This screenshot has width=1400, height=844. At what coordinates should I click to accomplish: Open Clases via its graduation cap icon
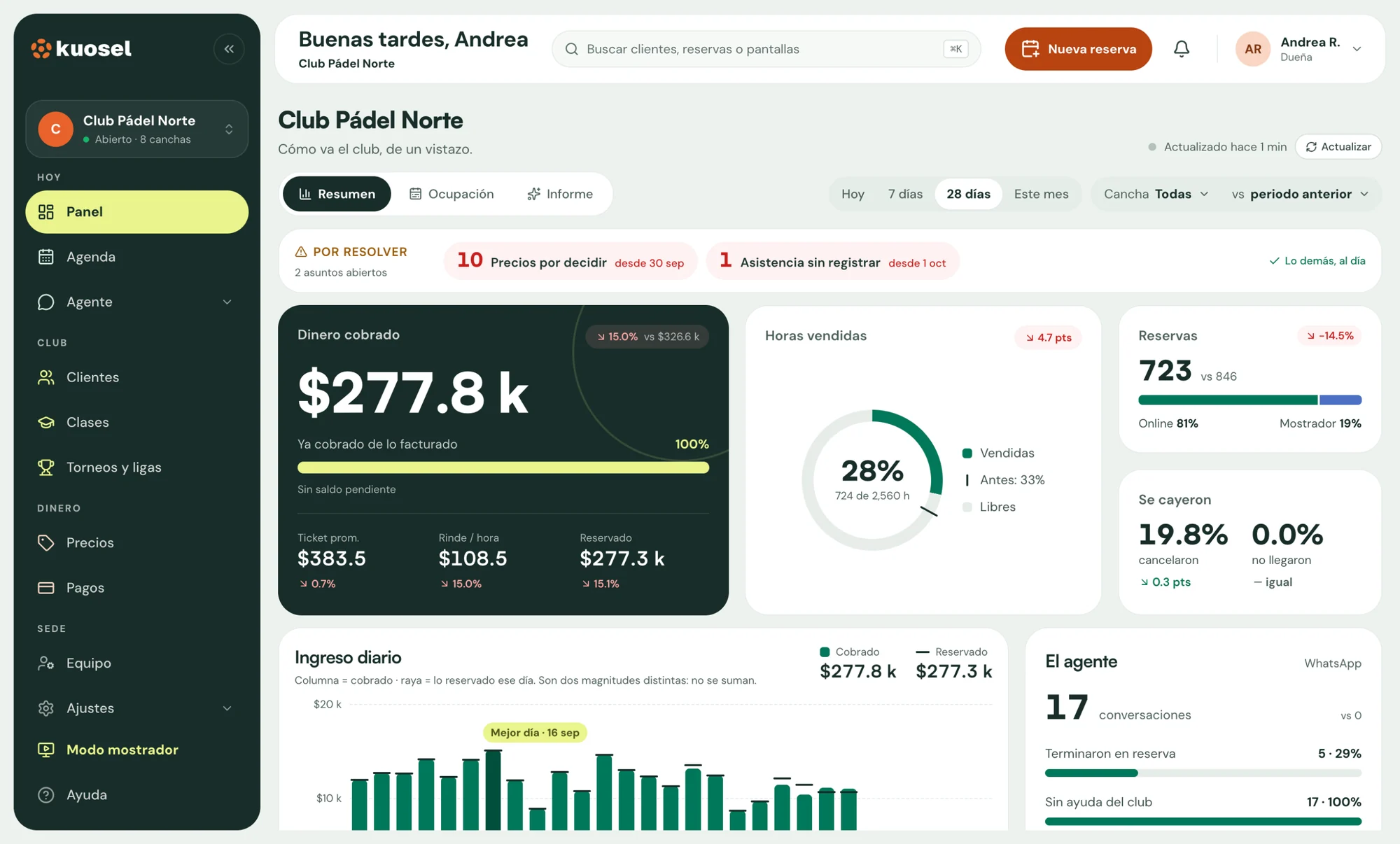click(46, 422)
